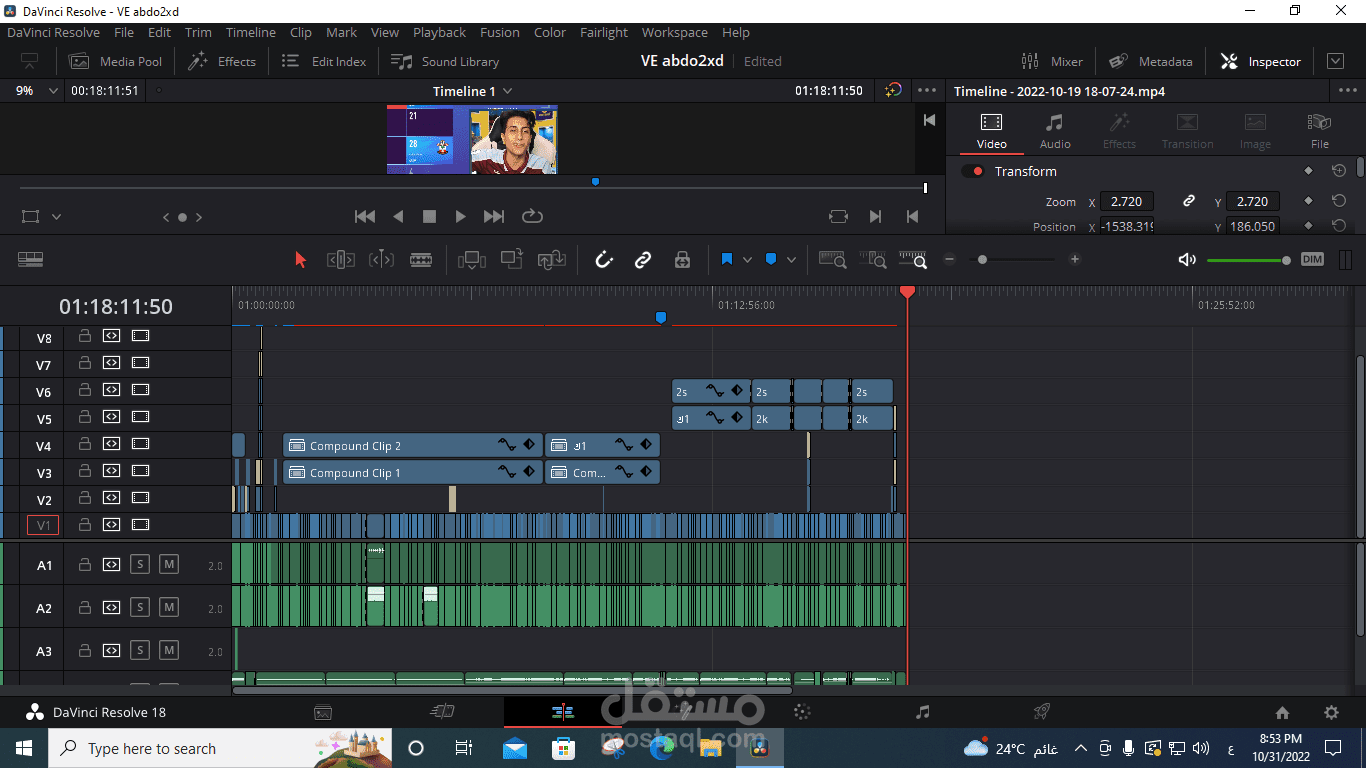Screen dimensions: 1366x768
Task: Open the Sound Library panel
Action: point(445,61)
